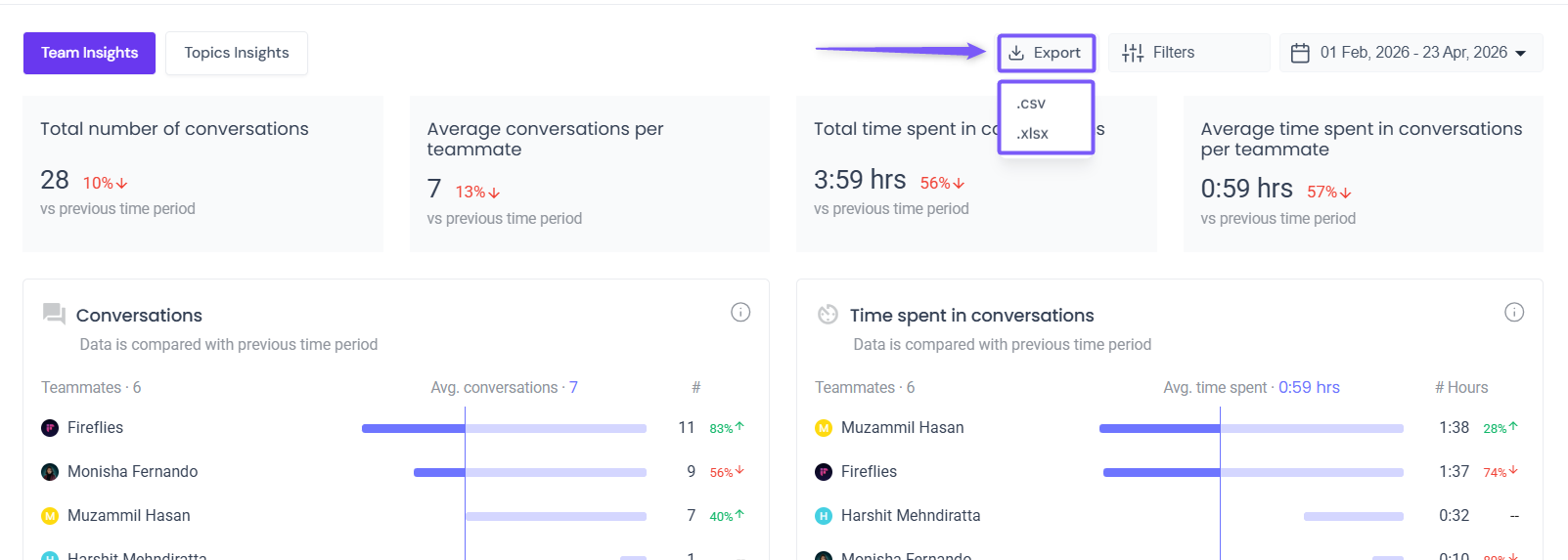Choose .csv export format
The width and height of the screenshot is (1568, 560).
[x=1031, y=104]
